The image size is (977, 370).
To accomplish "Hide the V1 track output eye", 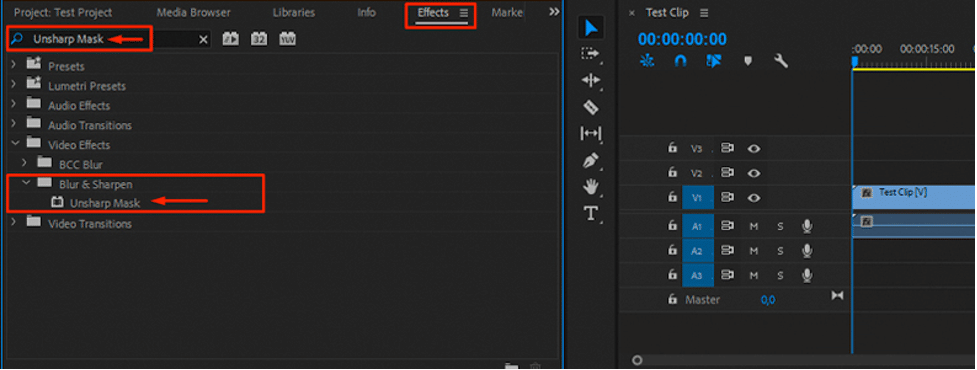I will (x=755, y=197).
